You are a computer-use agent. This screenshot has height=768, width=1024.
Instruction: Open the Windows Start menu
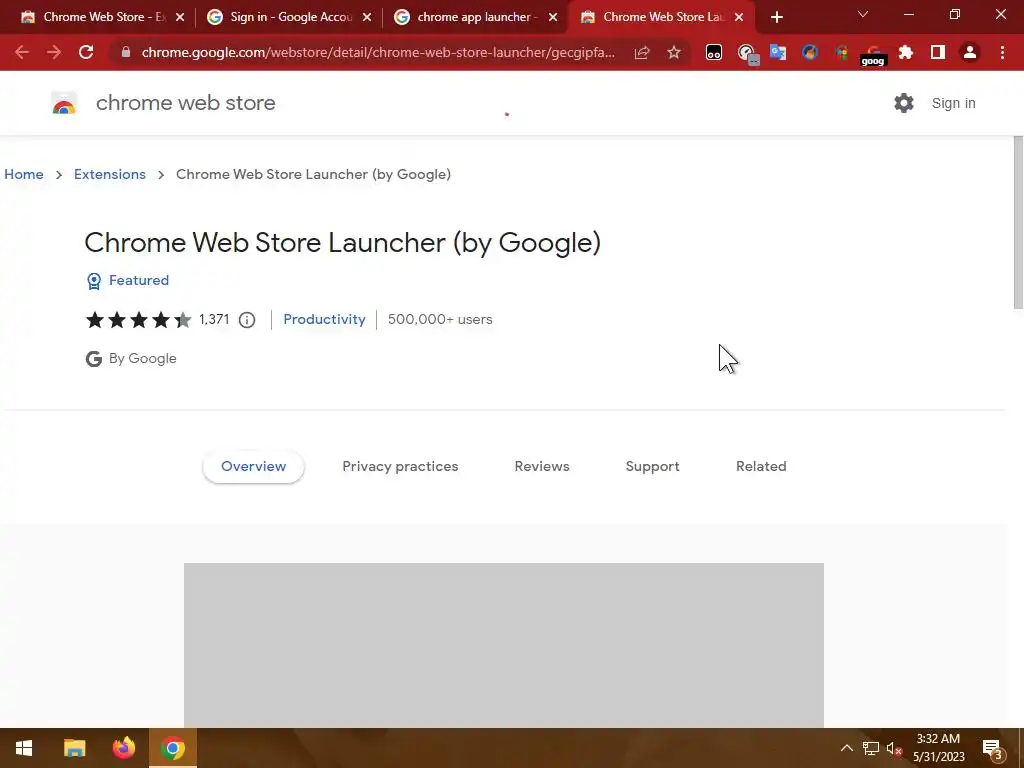pyautogui.click(x=24, y=748)
